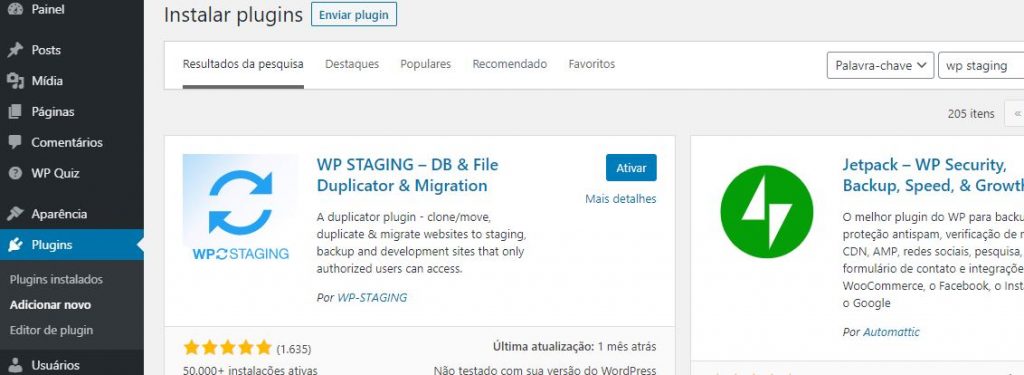Viewport: 1024px width, 375px height.
Task: Click the WP Quiz question mark icon
Action: click(x=15, y=173)
